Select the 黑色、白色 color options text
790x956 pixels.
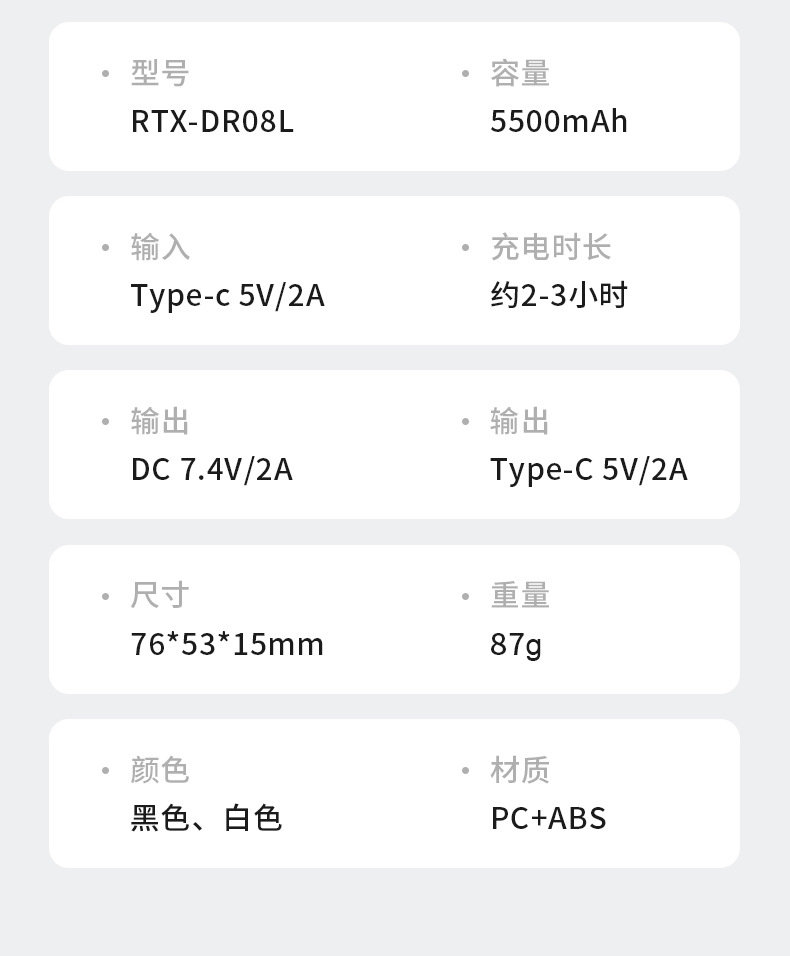206,818
